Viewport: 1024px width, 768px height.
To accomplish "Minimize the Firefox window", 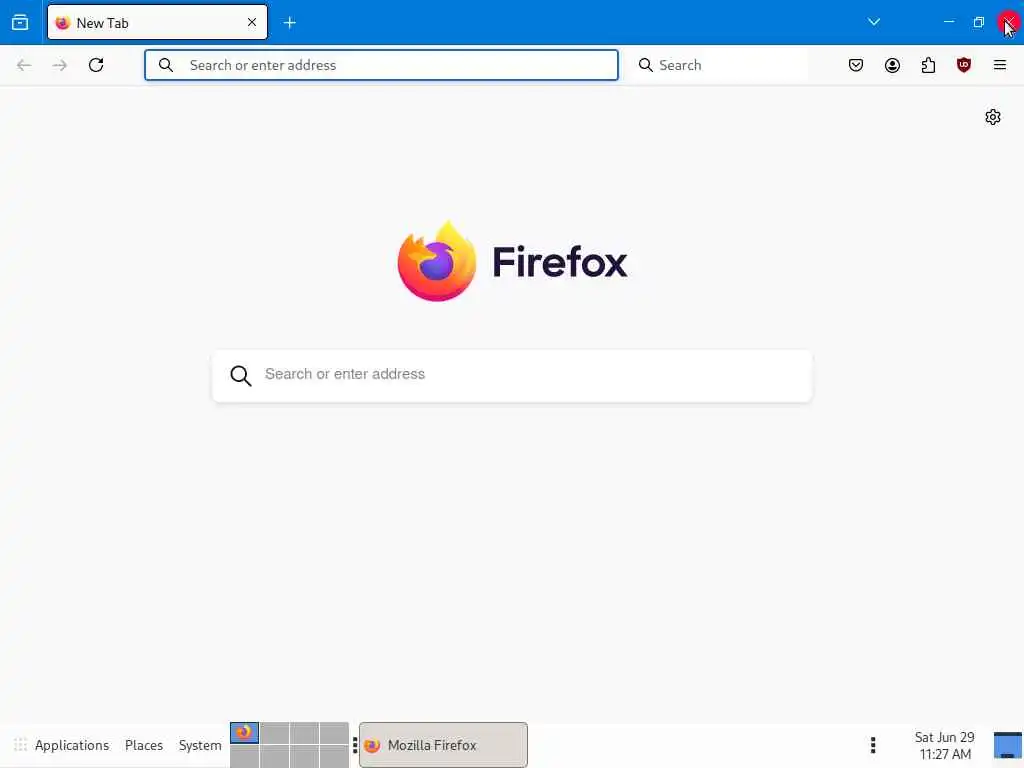I will click(x=949, y=22).
